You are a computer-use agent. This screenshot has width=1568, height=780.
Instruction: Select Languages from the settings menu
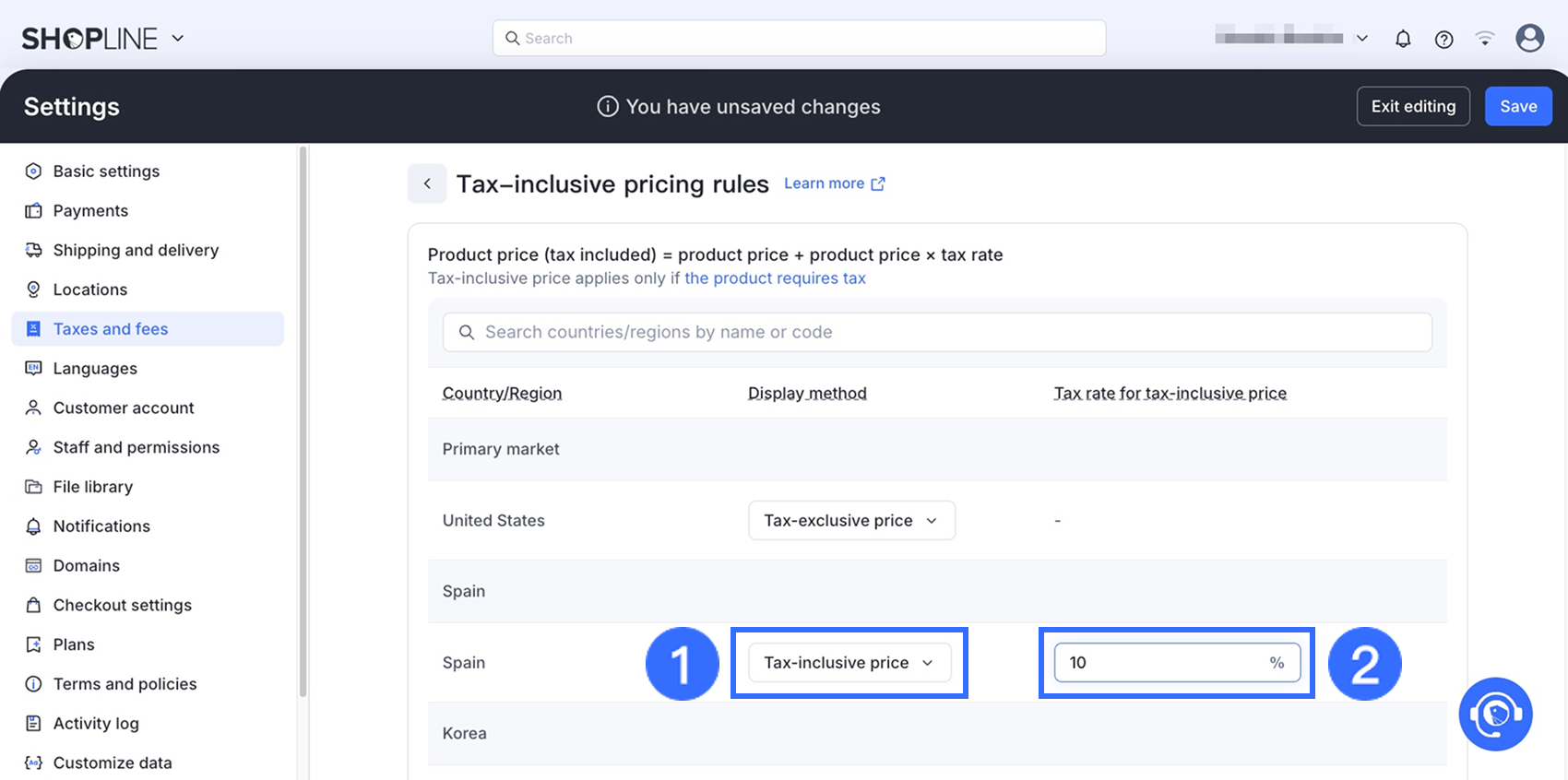pyautogui.click(x=95, y=368)
